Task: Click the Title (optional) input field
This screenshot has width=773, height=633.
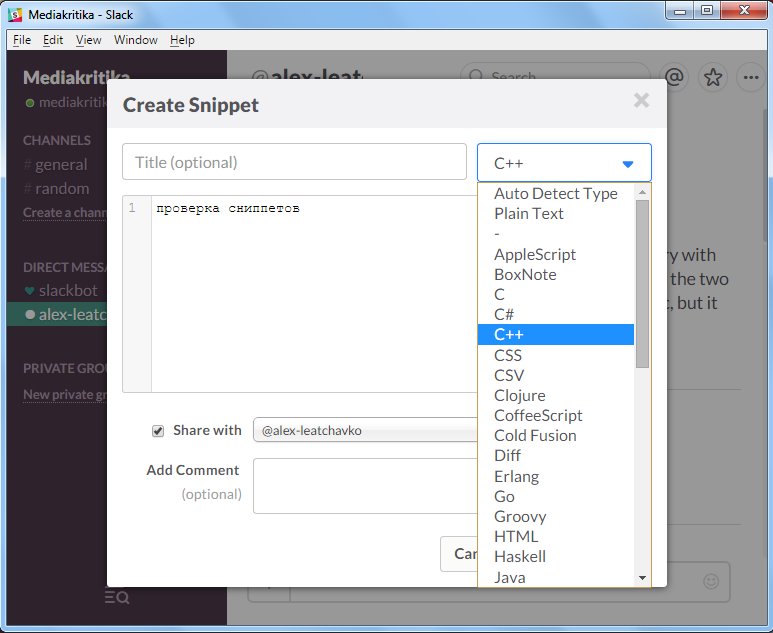Action: pyautogui.click(x=294, y=162)
